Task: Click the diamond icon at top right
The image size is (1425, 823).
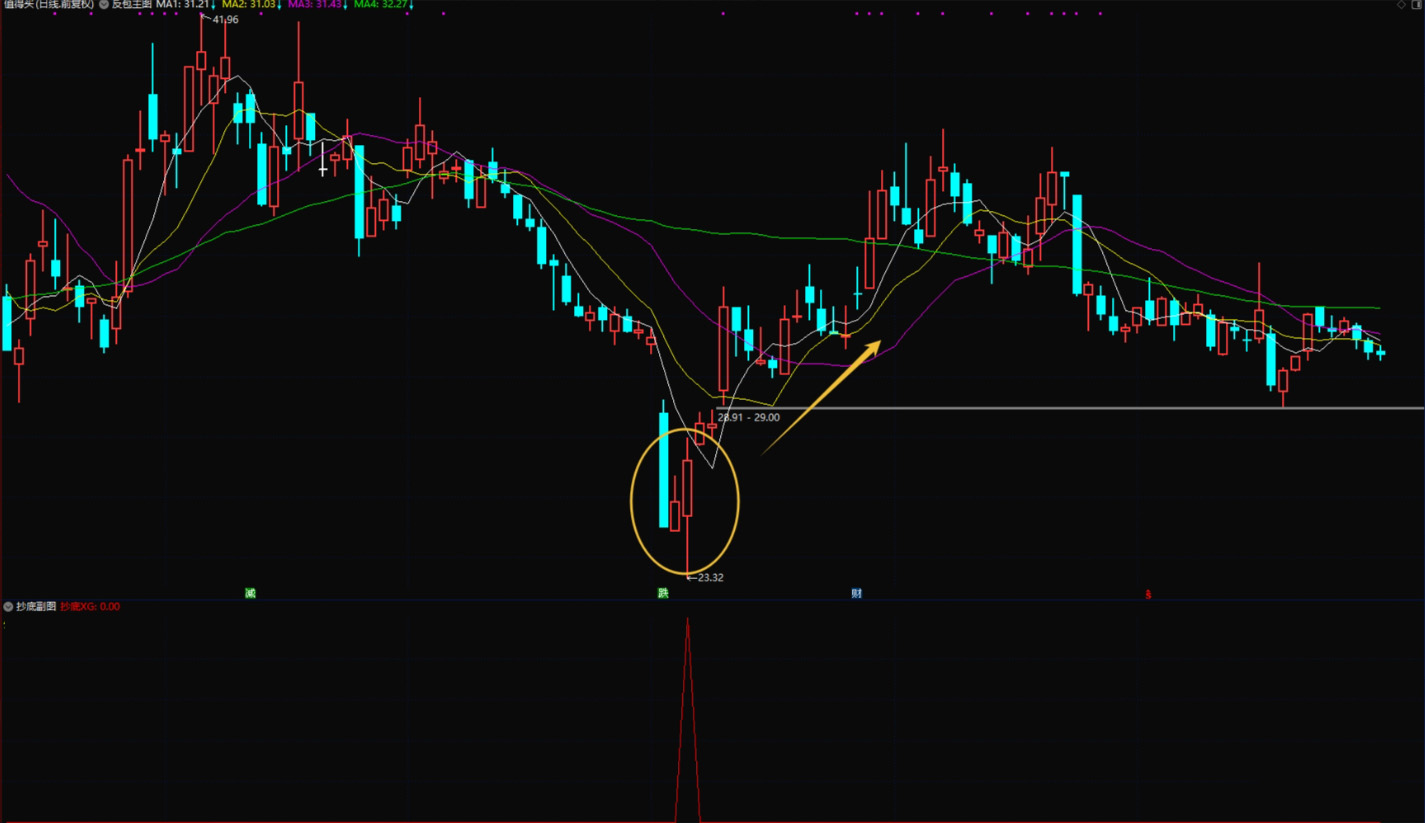Action: (1401, 5)
